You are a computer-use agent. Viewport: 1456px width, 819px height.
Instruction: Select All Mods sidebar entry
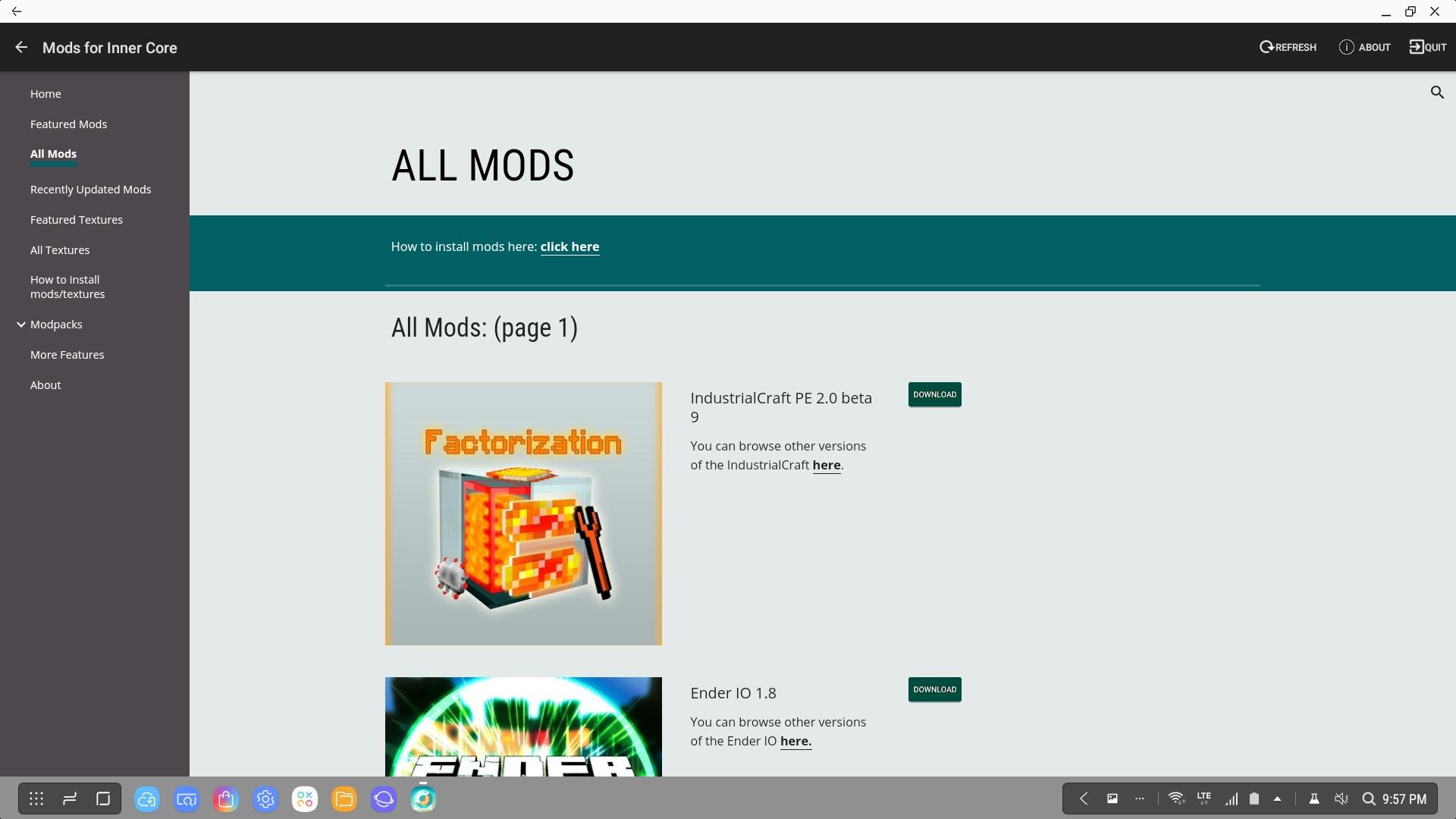tap(53, 154)
